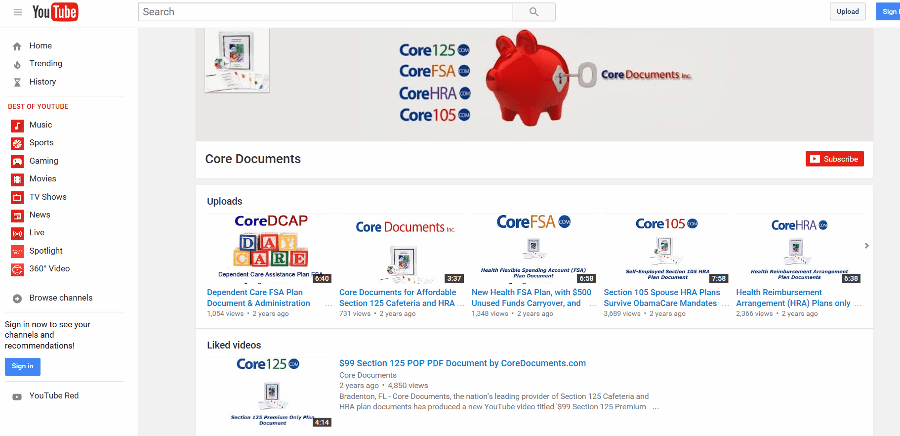900x436 pixels.
Task: Click the YouTube logo
Action: click(x=55, y=12)
